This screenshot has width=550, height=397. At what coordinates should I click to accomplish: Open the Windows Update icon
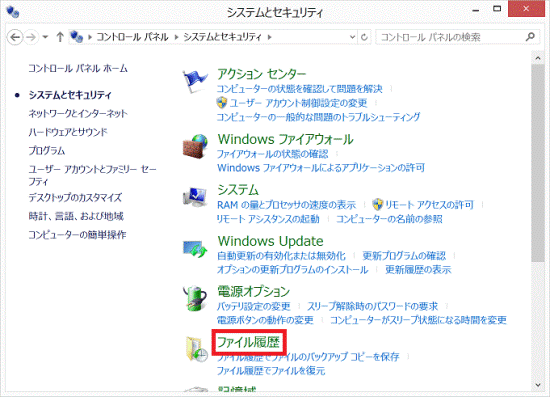[x=195, y=249]
